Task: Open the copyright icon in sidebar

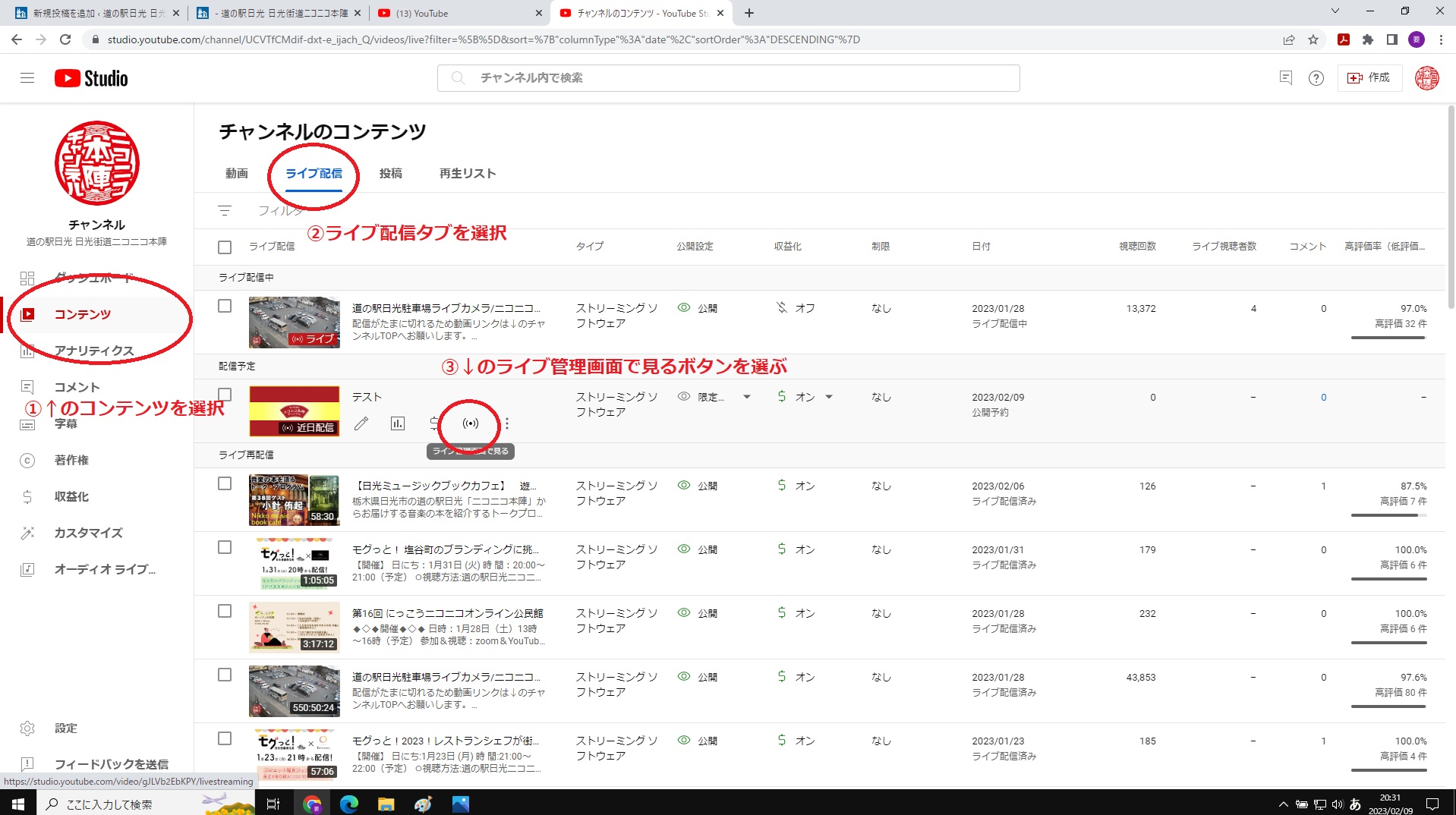Action: tap(27, 460)
